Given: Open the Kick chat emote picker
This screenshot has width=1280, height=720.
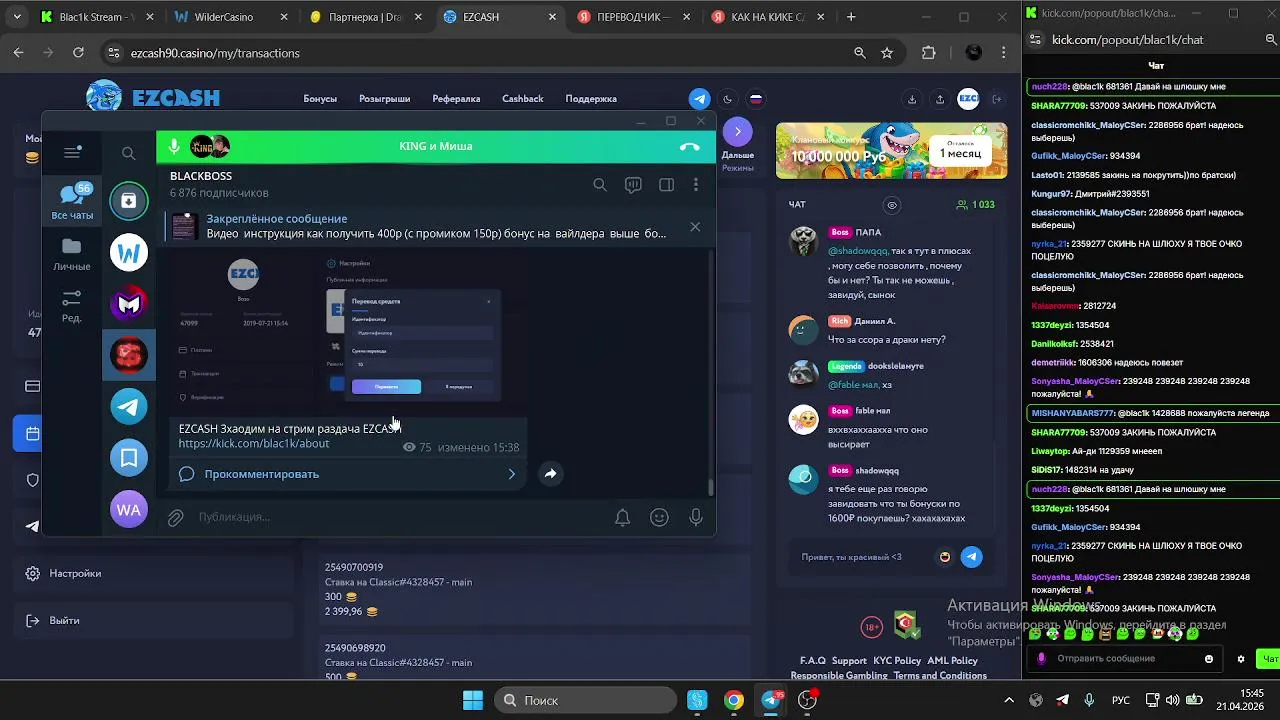Looking at the screenshot, I should [x=1209, y=659].
